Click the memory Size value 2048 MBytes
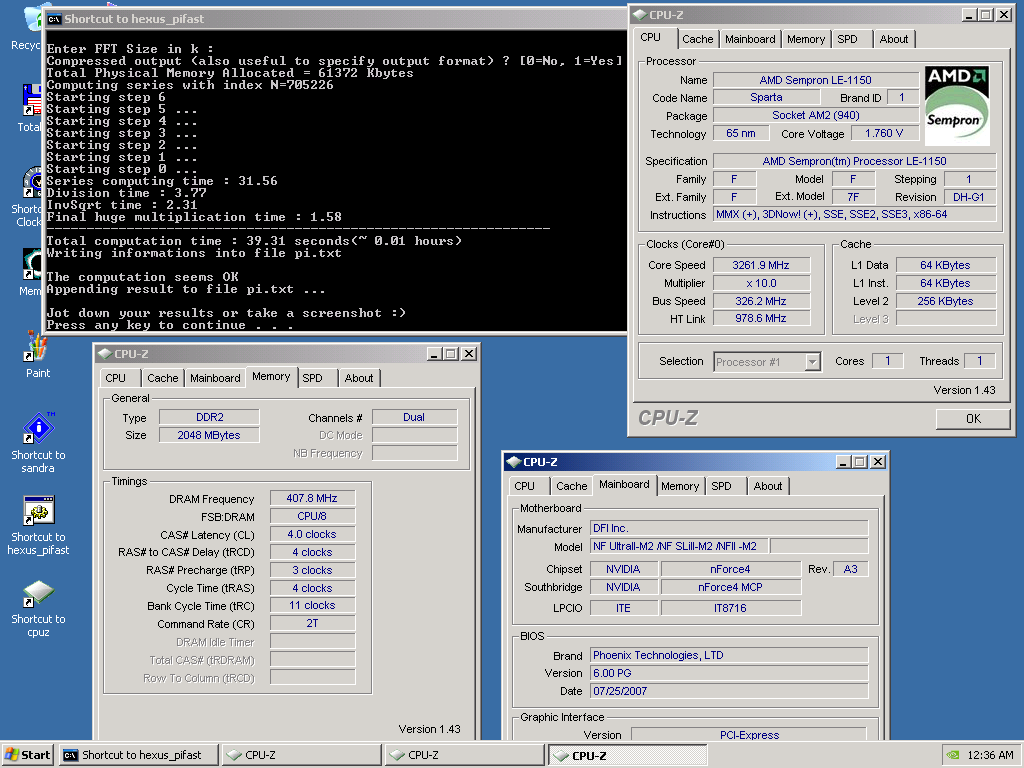Viewport: 1024px width, 768px height. [x=210, y=435]
